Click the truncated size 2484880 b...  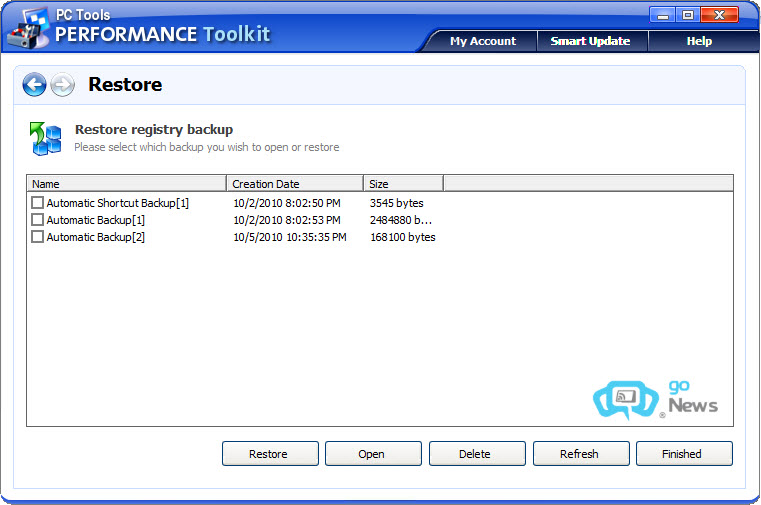[x=401, y=220]
